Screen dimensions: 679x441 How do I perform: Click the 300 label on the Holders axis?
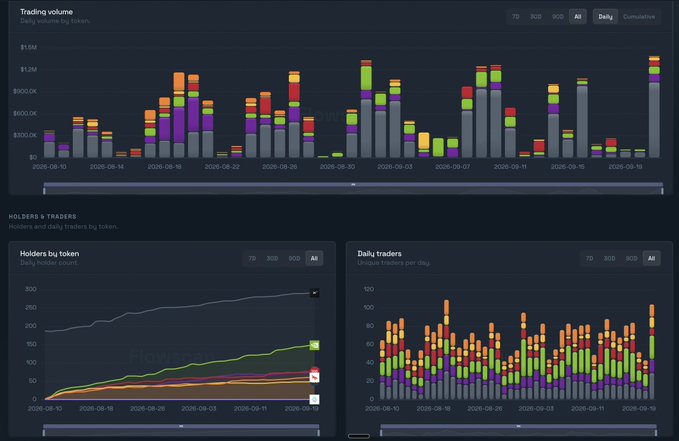tap(31, 289)
